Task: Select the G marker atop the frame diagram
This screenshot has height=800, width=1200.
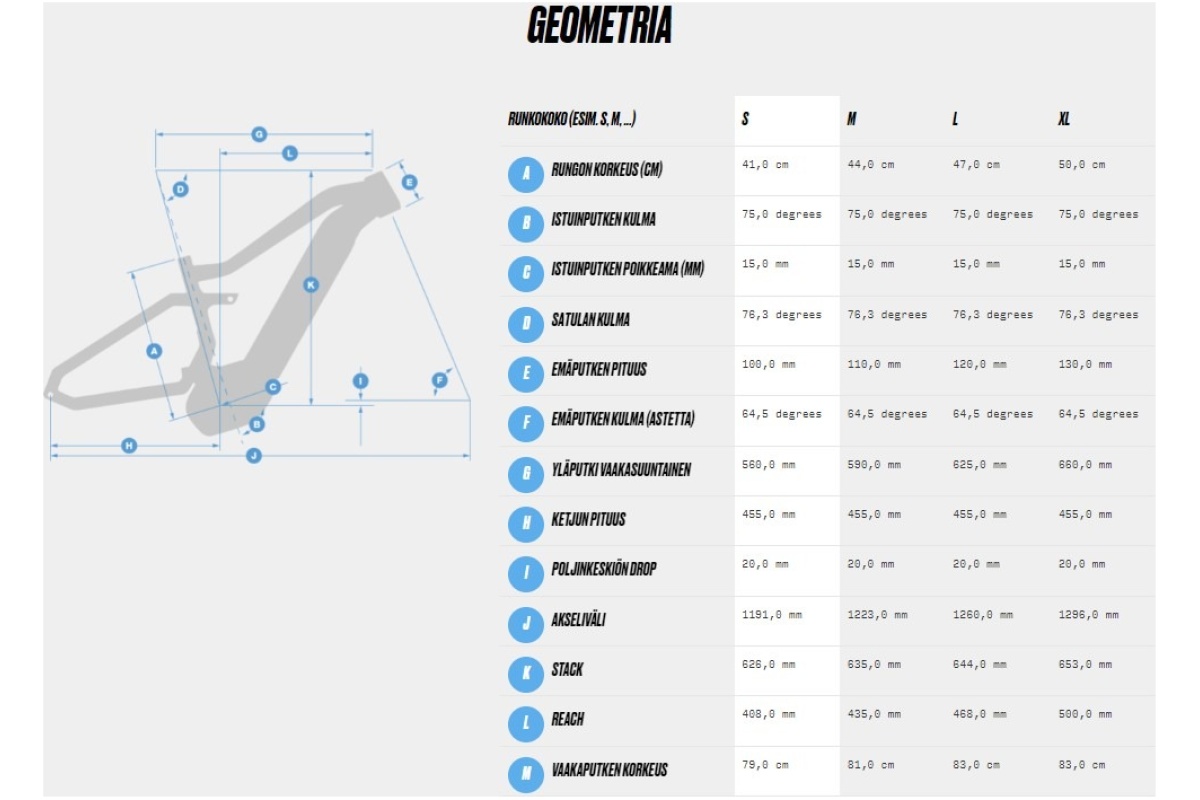Action: click(259, 134)
